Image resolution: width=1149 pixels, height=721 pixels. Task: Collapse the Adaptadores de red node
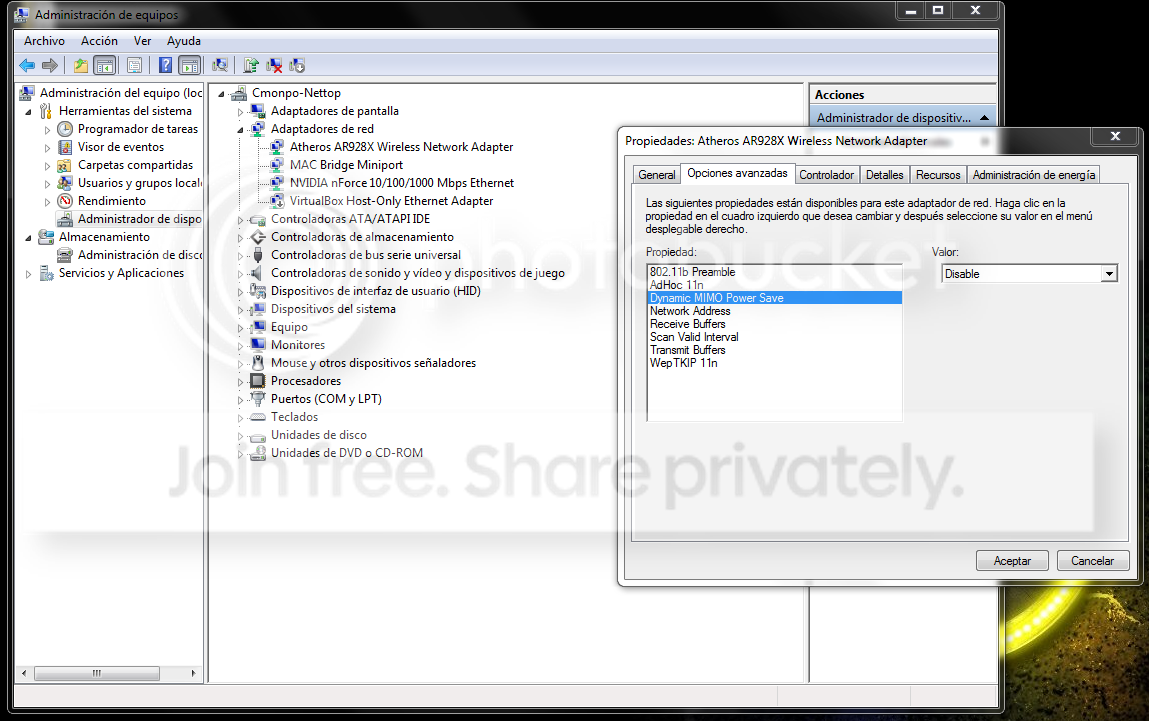pyautogui.click(x=240, y=129)
